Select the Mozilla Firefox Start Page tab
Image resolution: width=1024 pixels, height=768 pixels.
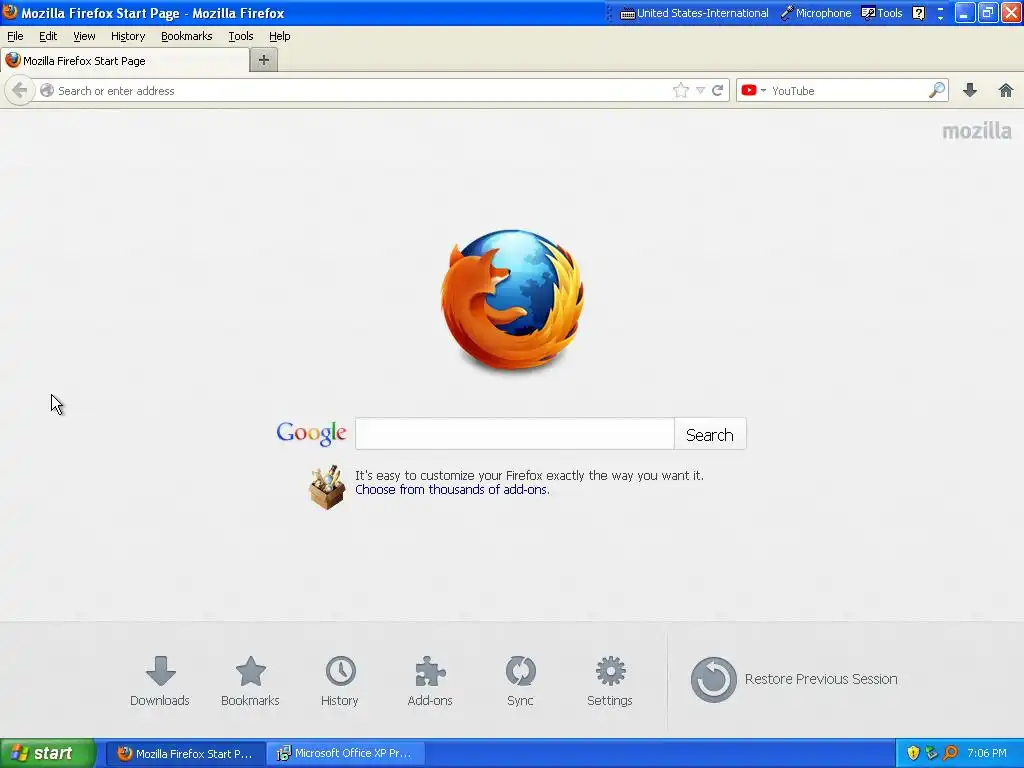(125, 61)
